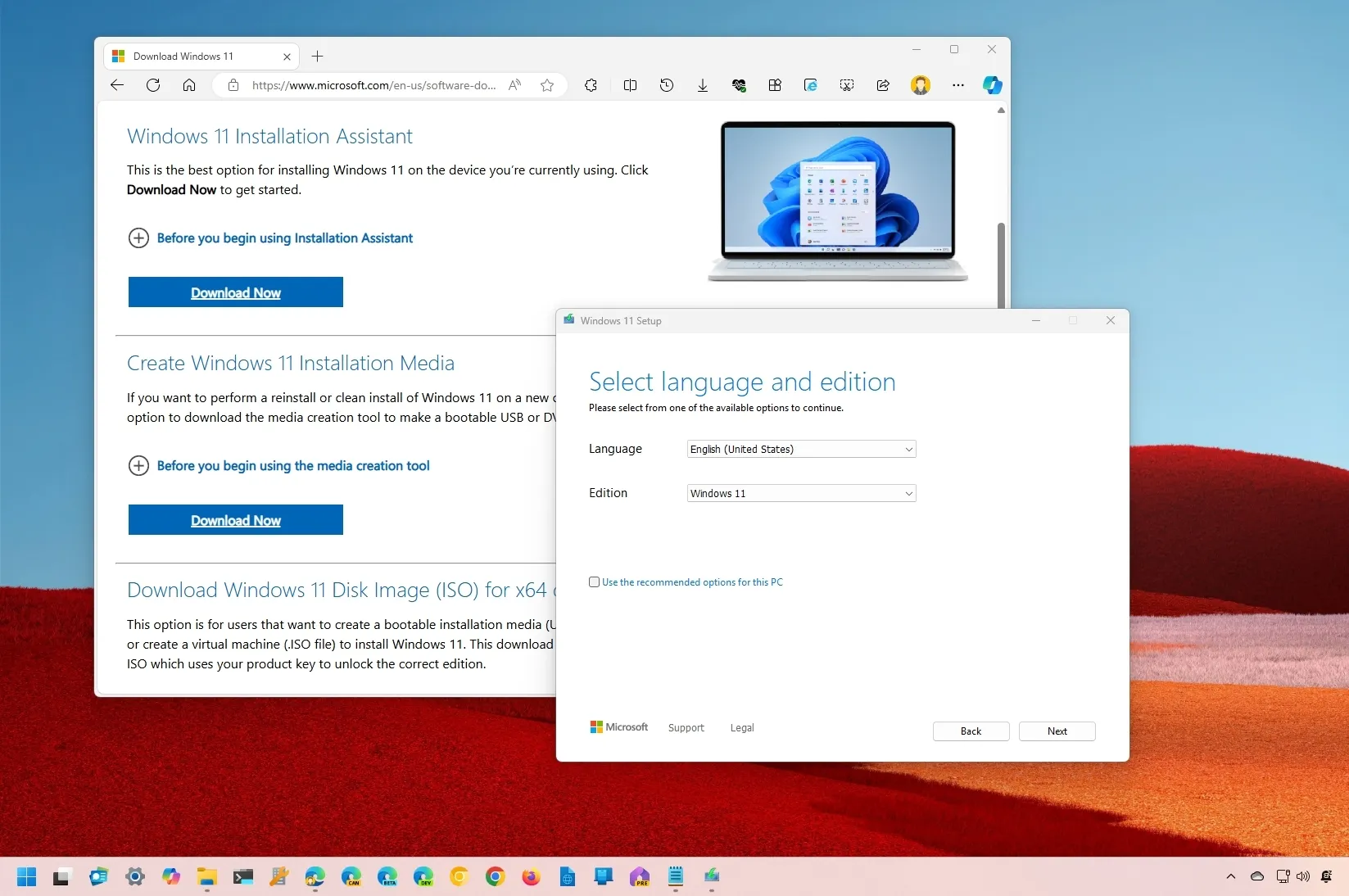Switch to the Download Windows 11 browser tab
This screenshot has height=896, width=1349.
click(x=188, y=56)
